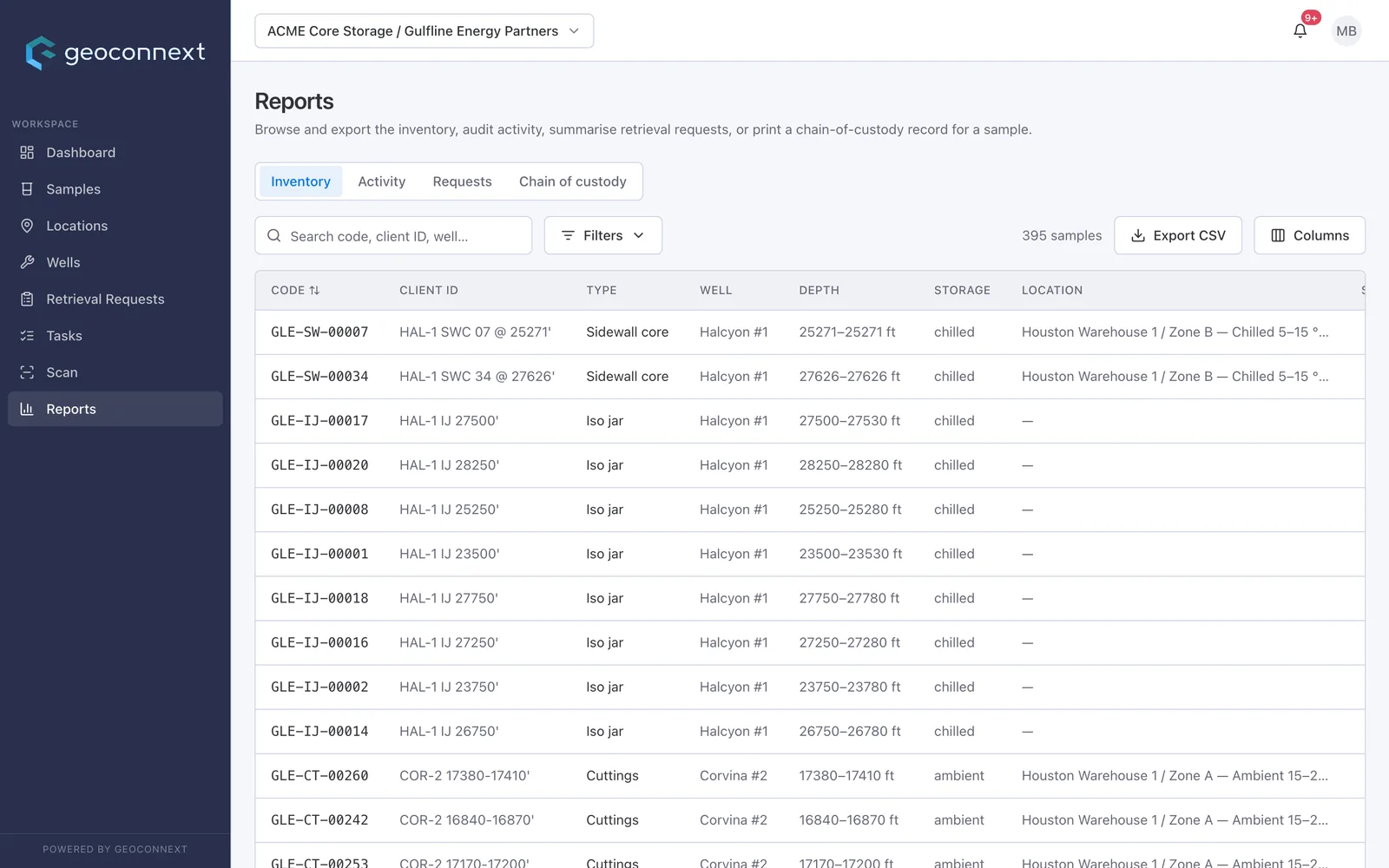Select sample code GLE-IJ-00020
This screenshot has height=868, width=1389.
[319, 465]
